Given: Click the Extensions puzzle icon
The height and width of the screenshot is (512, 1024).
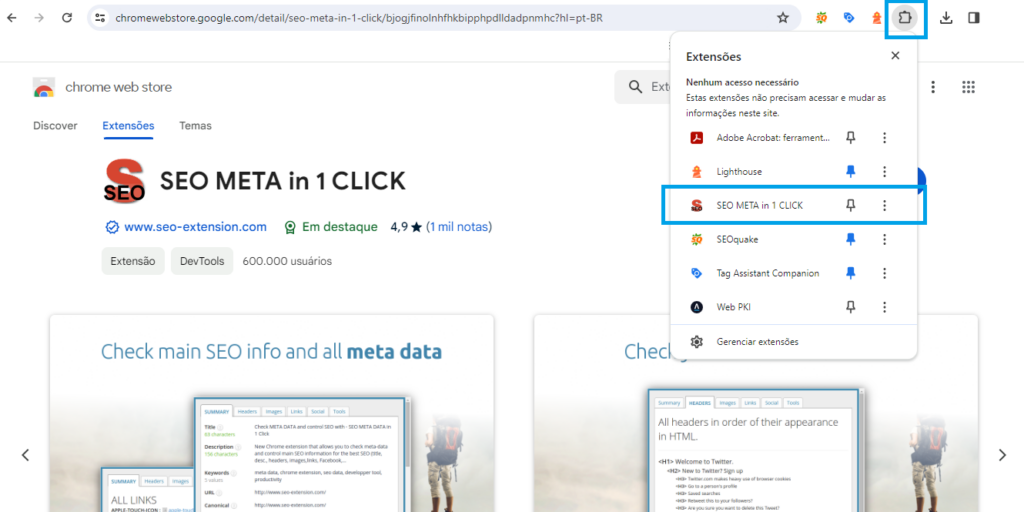Looking at the screenshot, I should coord(905,18).
